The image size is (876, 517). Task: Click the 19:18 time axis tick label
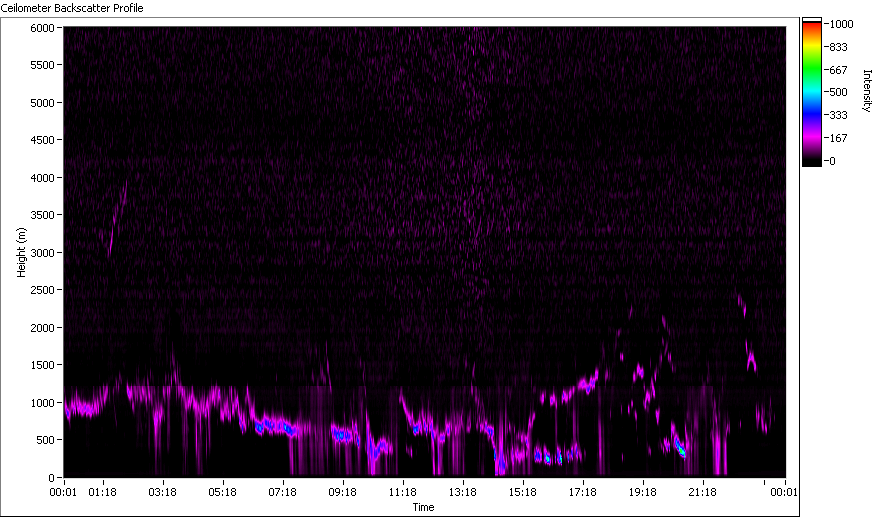tap(642, 492)
